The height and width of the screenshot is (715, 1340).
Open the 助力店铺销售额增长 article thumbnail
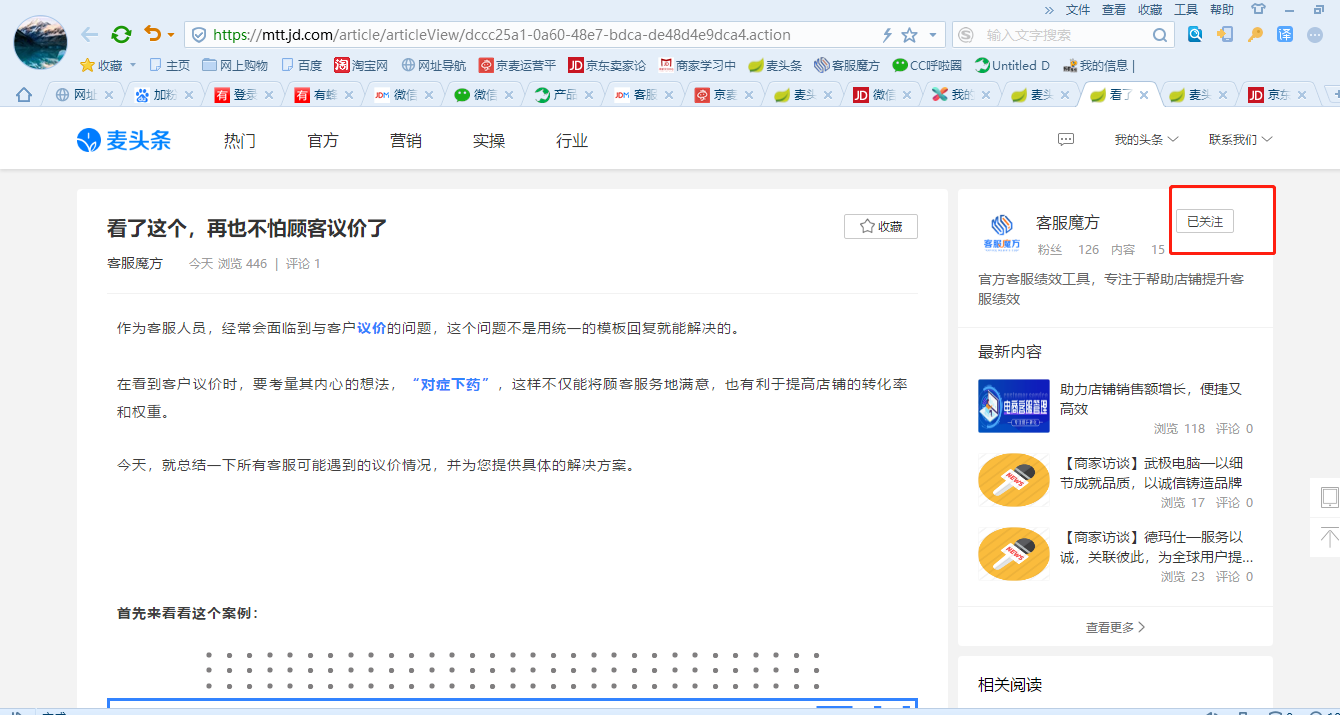[1014, 406]
